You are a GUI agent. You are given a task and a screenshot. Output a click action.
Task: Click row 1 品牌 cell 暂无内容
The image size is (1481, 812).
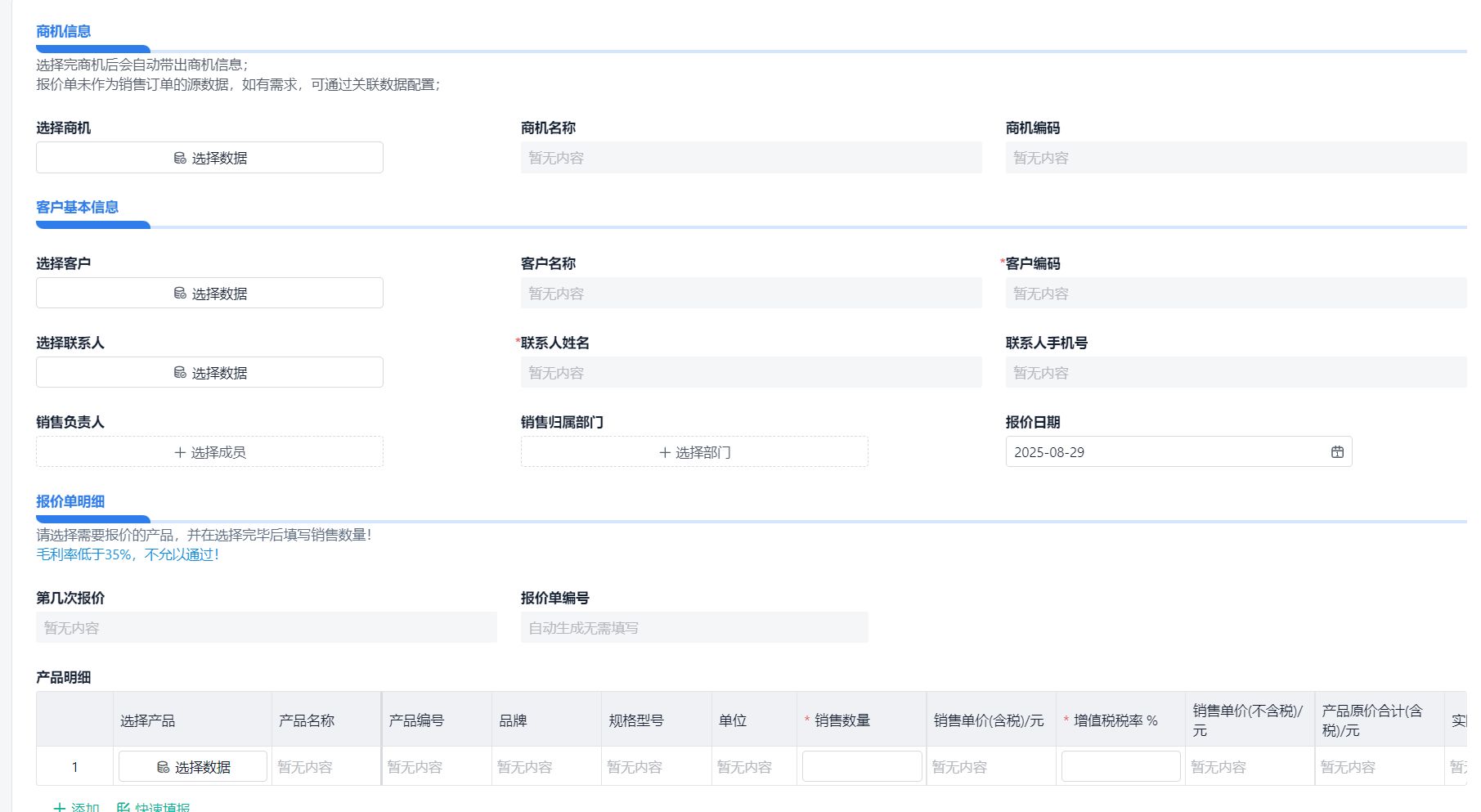[546, 766]
